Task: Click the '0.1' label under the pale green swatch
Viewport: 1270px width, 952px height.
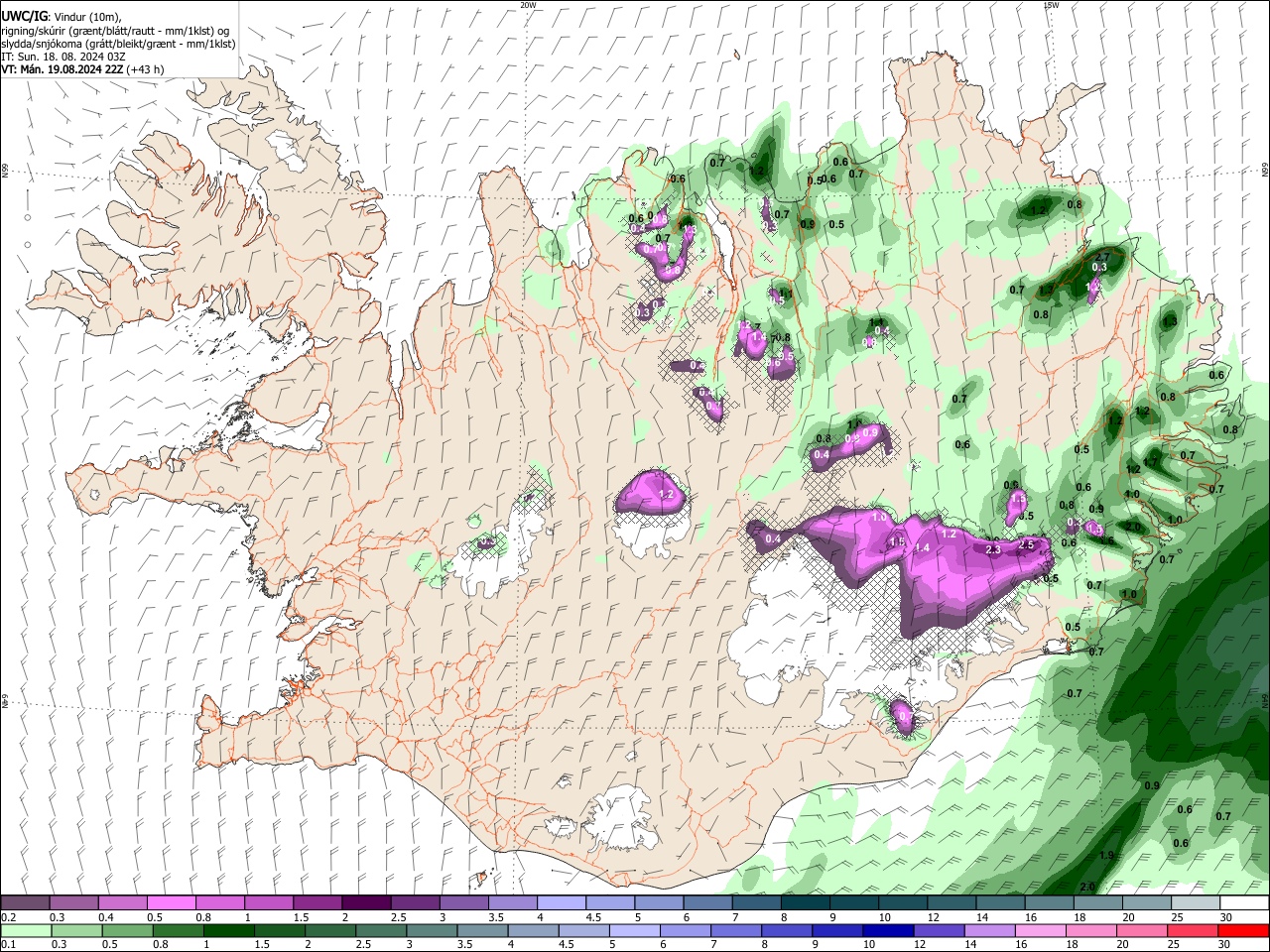Action: (8, 945)
